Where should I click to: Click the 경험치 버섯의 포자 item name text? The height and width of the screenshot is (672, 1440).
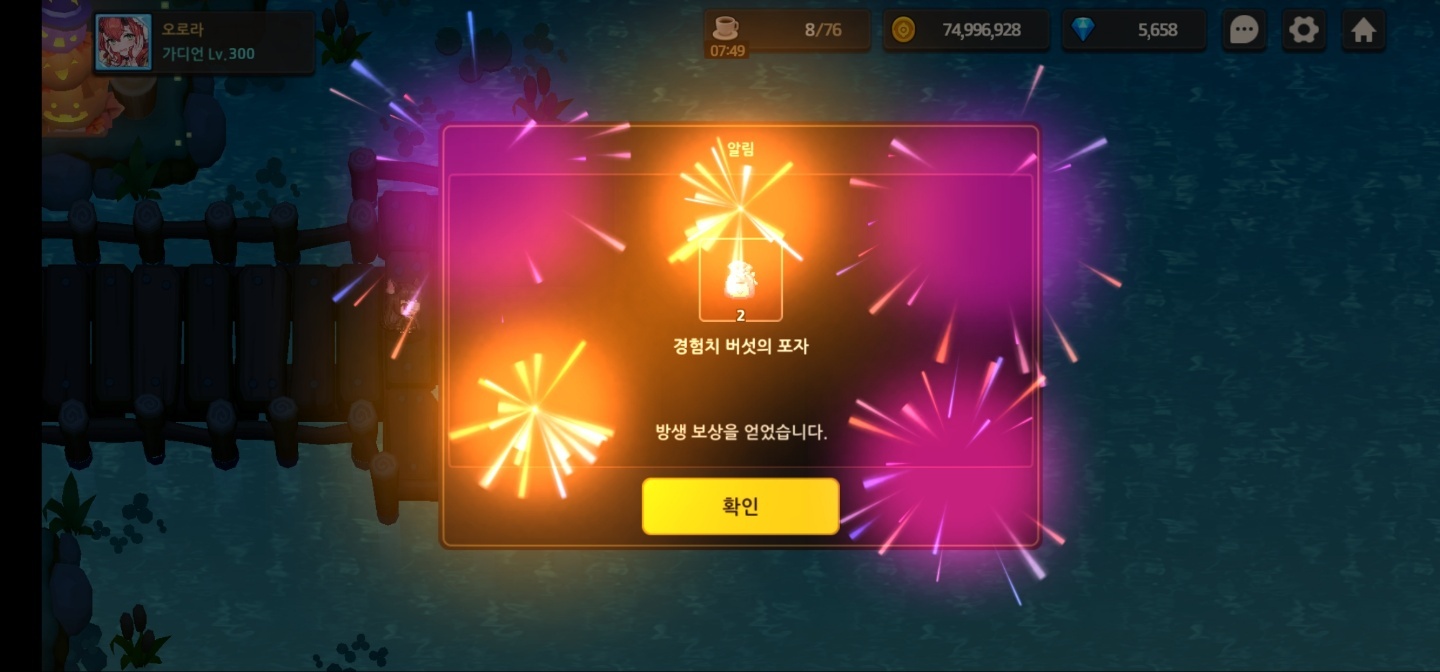pos(740,347)
